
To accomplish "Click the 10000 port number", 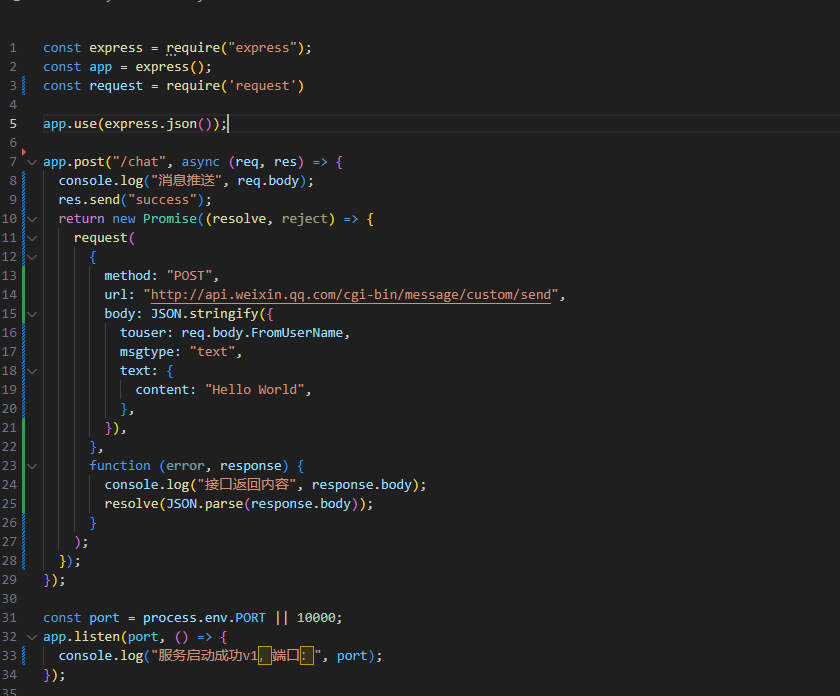I will pyautogui.click(x=316, y=618).
